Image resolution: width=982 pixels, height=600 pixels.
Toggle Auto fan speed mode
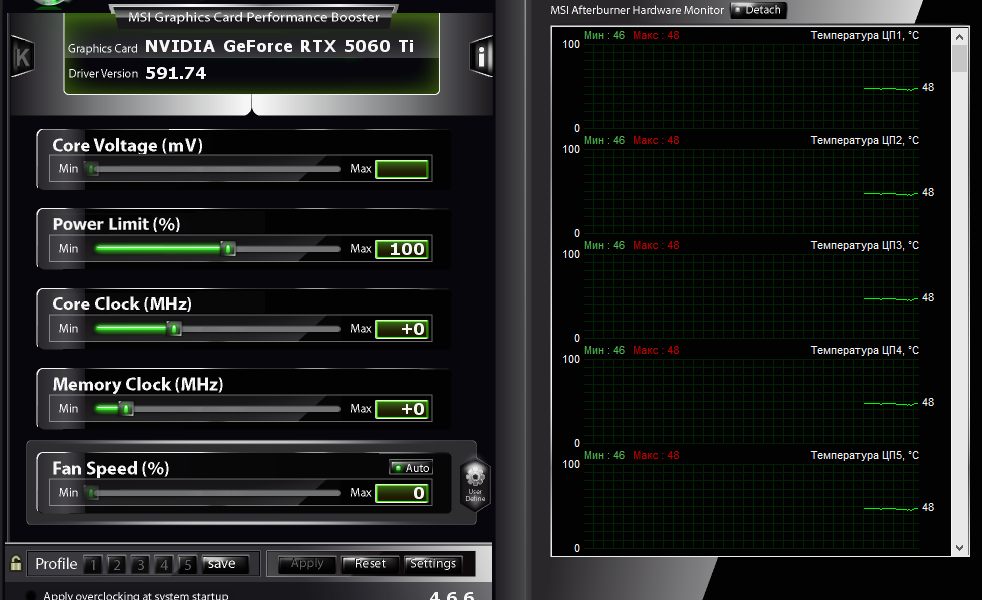(x=411, y=468)
